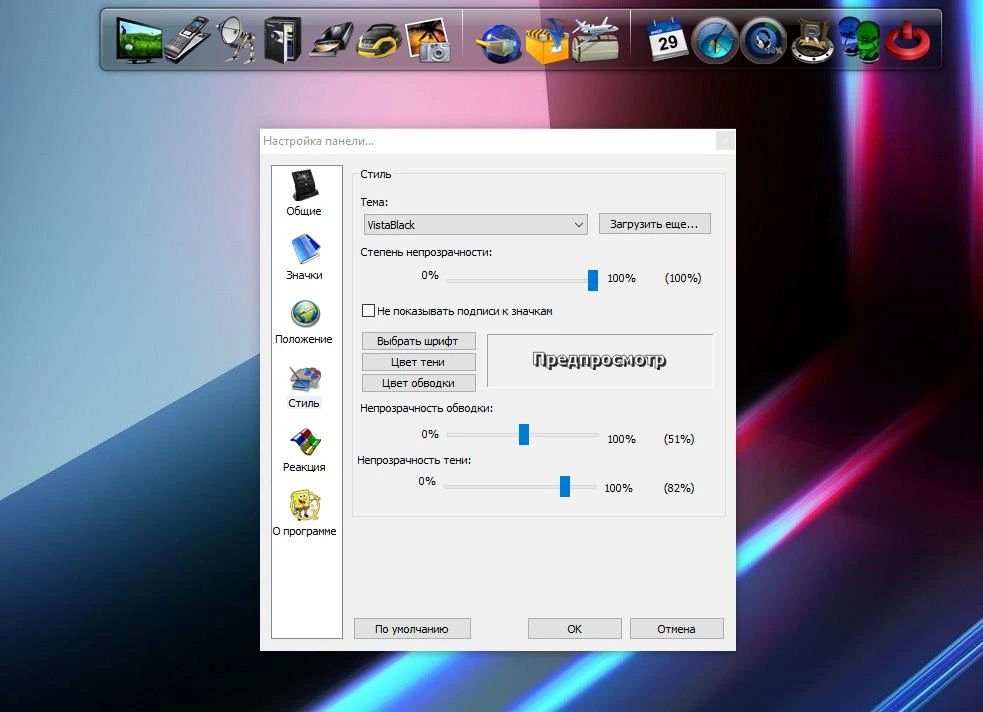
Task: Open the Положение section
Action: [304, 322]
